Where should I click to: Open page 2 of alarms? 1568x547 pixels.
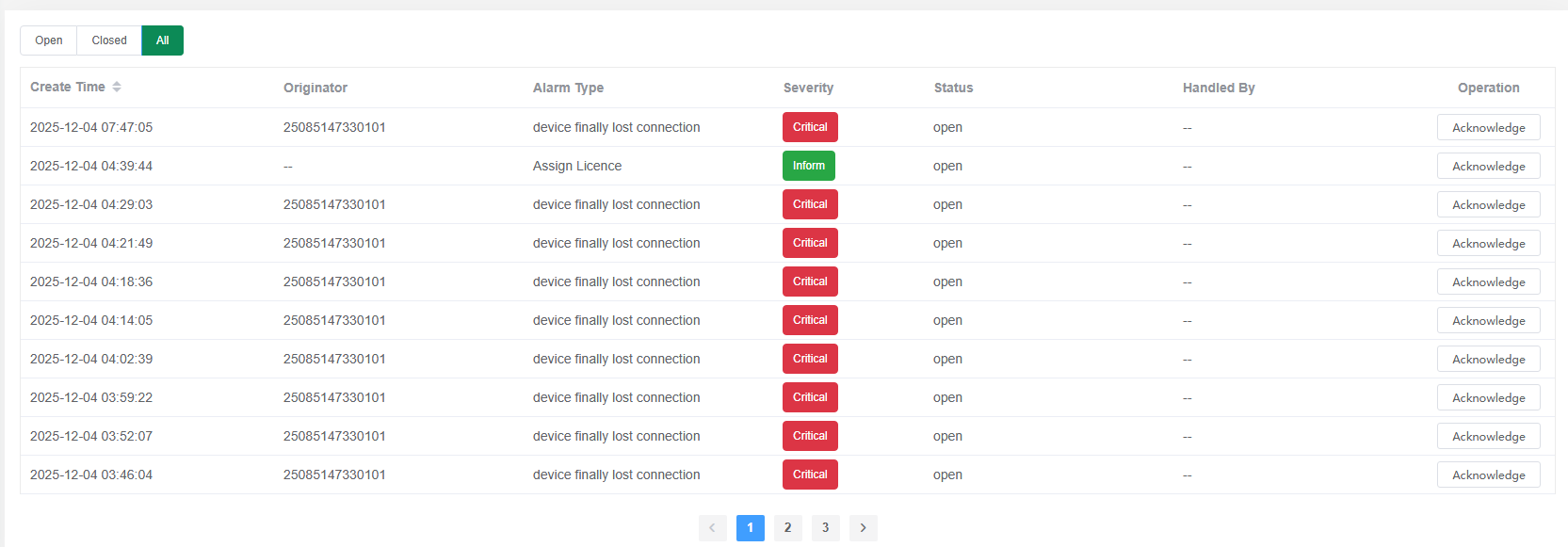[787, 528]
